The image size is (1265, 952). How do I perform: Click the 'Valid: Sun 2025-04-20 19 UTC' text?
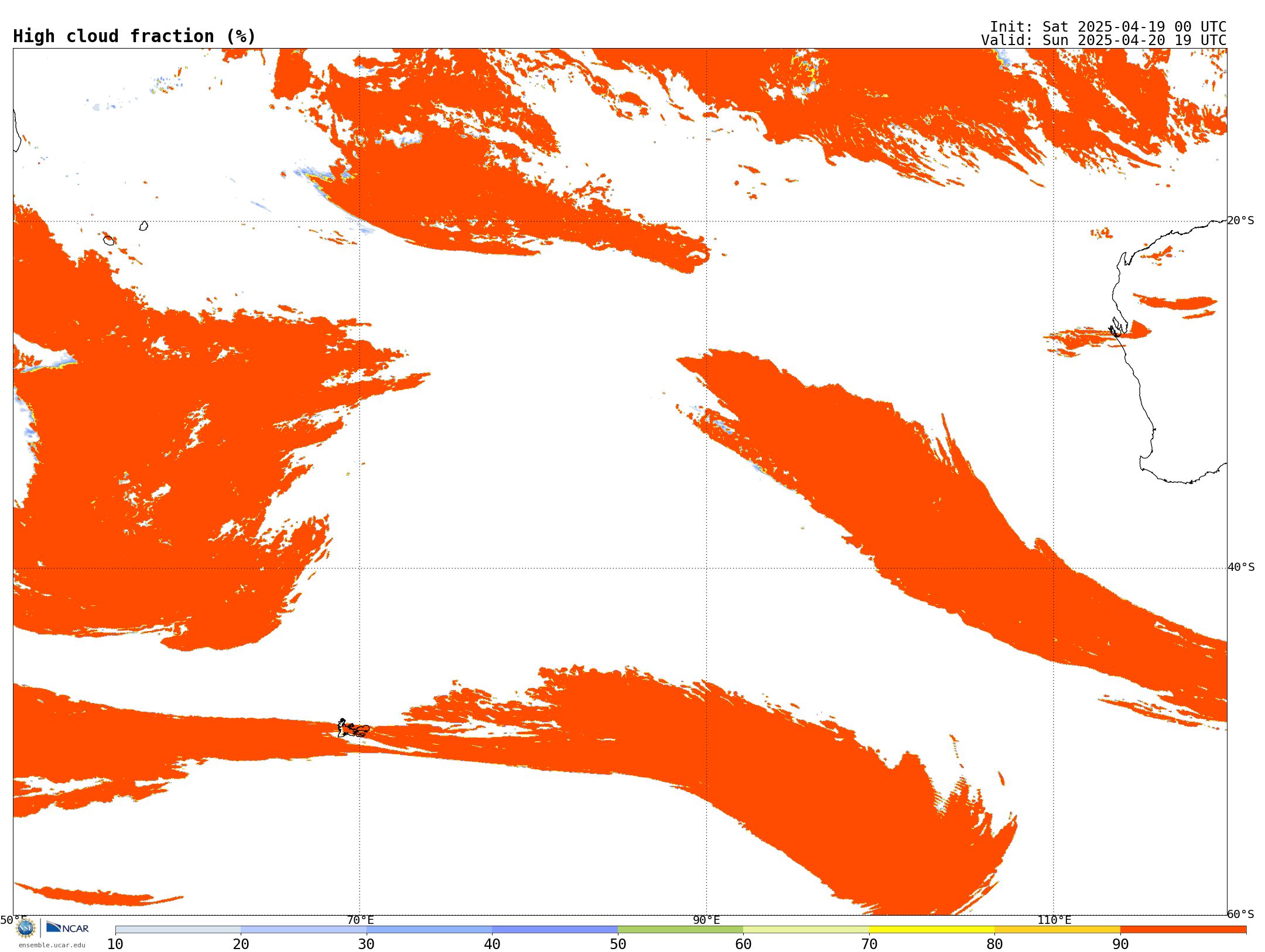(1104, 40)
